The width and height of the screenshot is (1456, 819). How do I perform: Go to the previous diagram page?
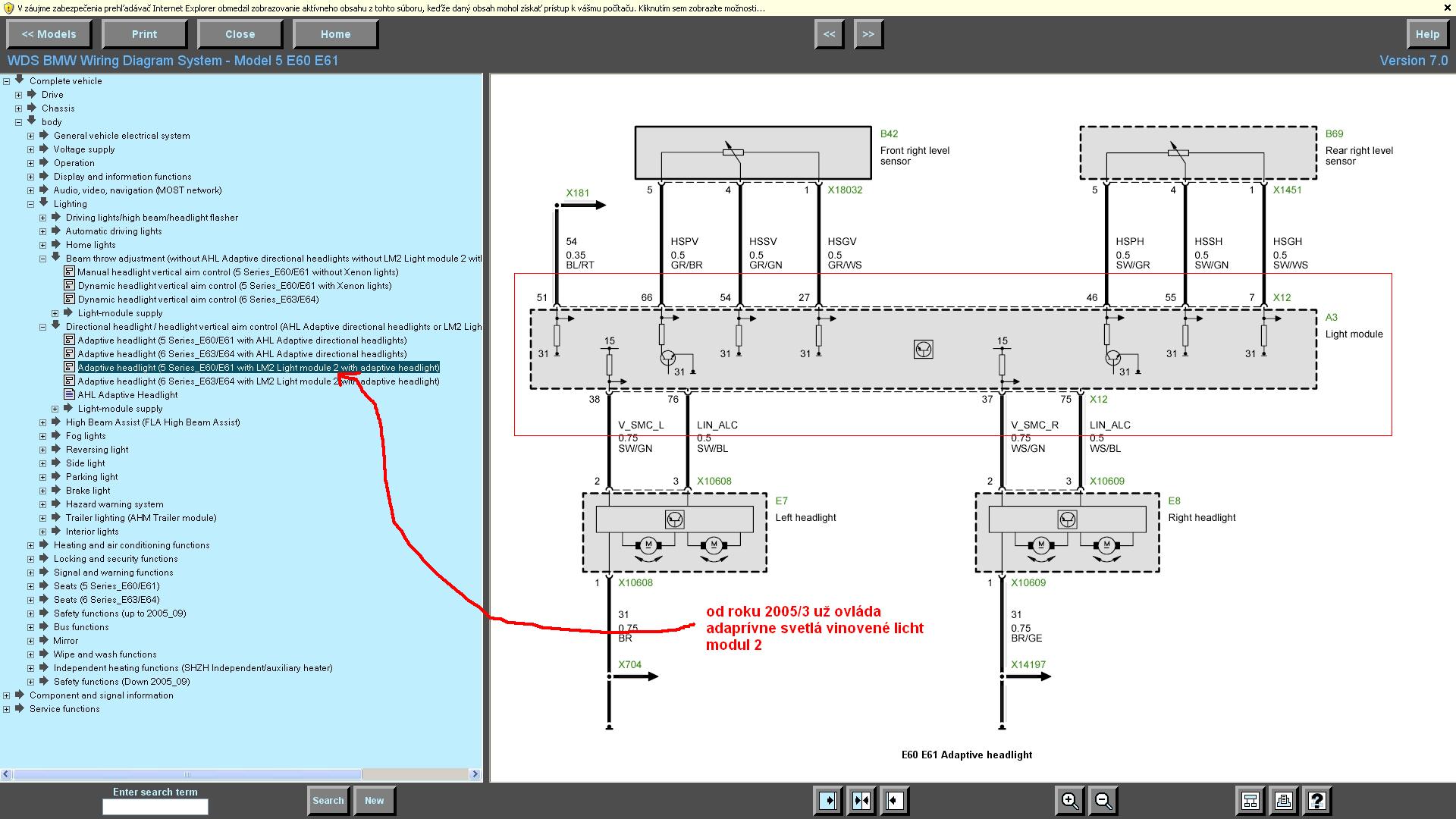(x=830, y=34)
